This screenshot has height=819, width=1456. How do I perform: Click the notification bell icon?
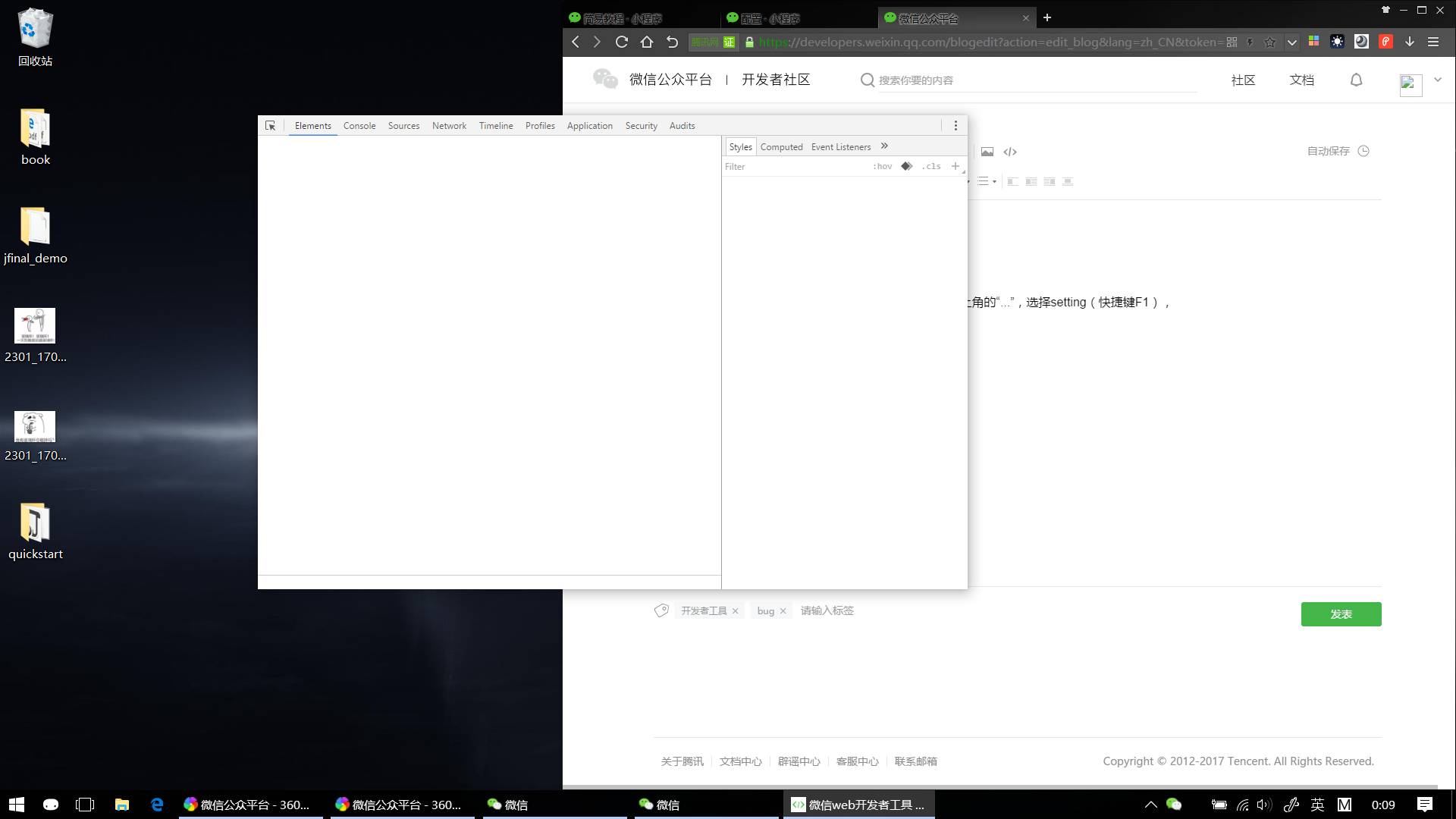coord(1356,80)
